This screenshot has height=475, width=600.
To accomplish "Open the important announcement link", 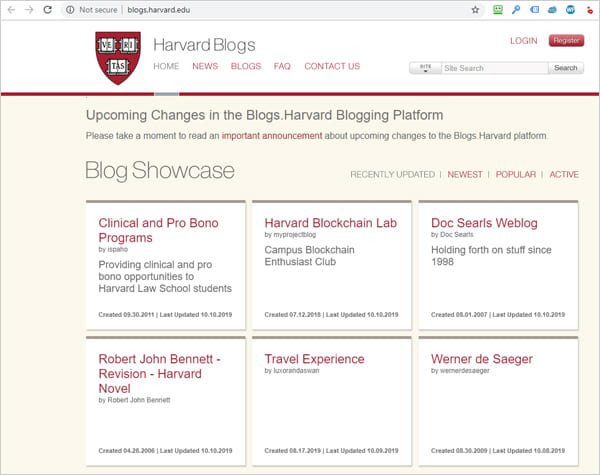I will click(272, 136).
